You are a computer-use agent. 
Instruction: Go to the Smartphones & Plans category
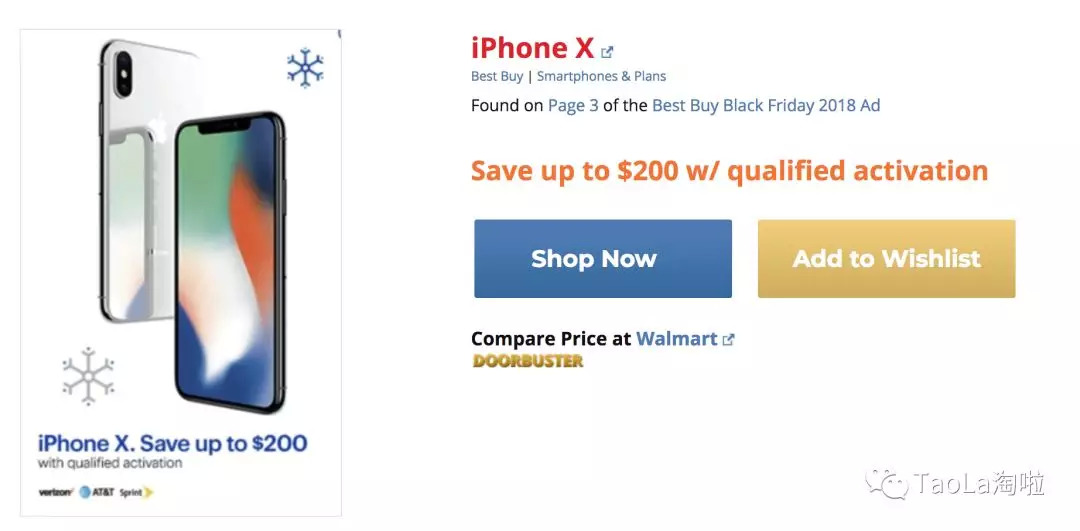point(601,76)
